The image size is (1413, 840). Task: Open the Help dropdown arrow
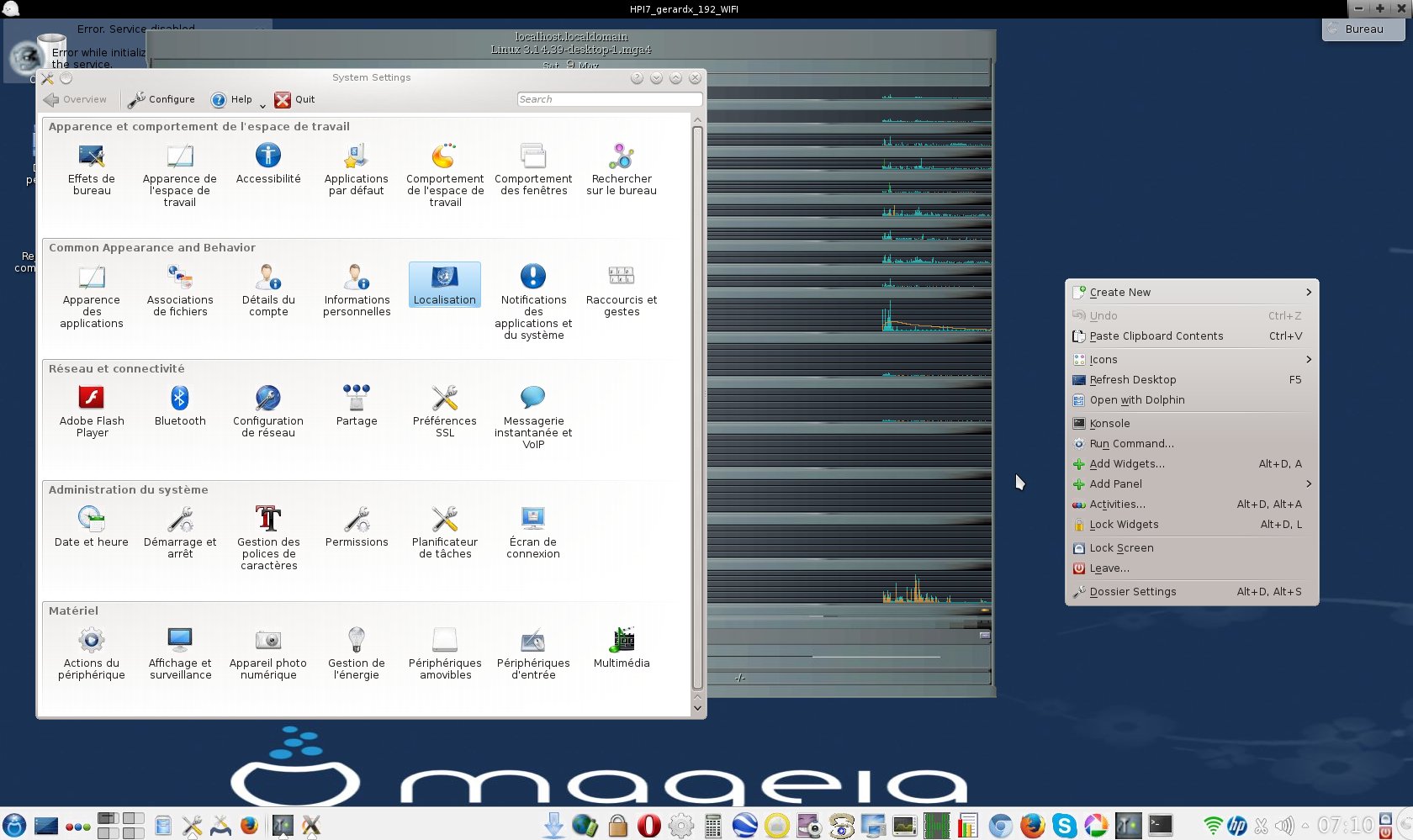pyautogui.click(x=262, y=105)
